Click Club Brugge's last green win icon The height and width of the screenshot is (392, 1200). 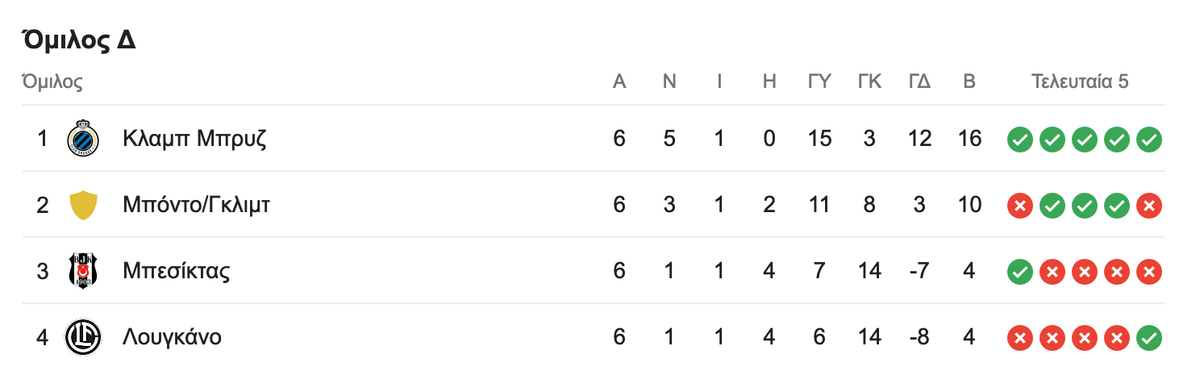coord(1150,139)
